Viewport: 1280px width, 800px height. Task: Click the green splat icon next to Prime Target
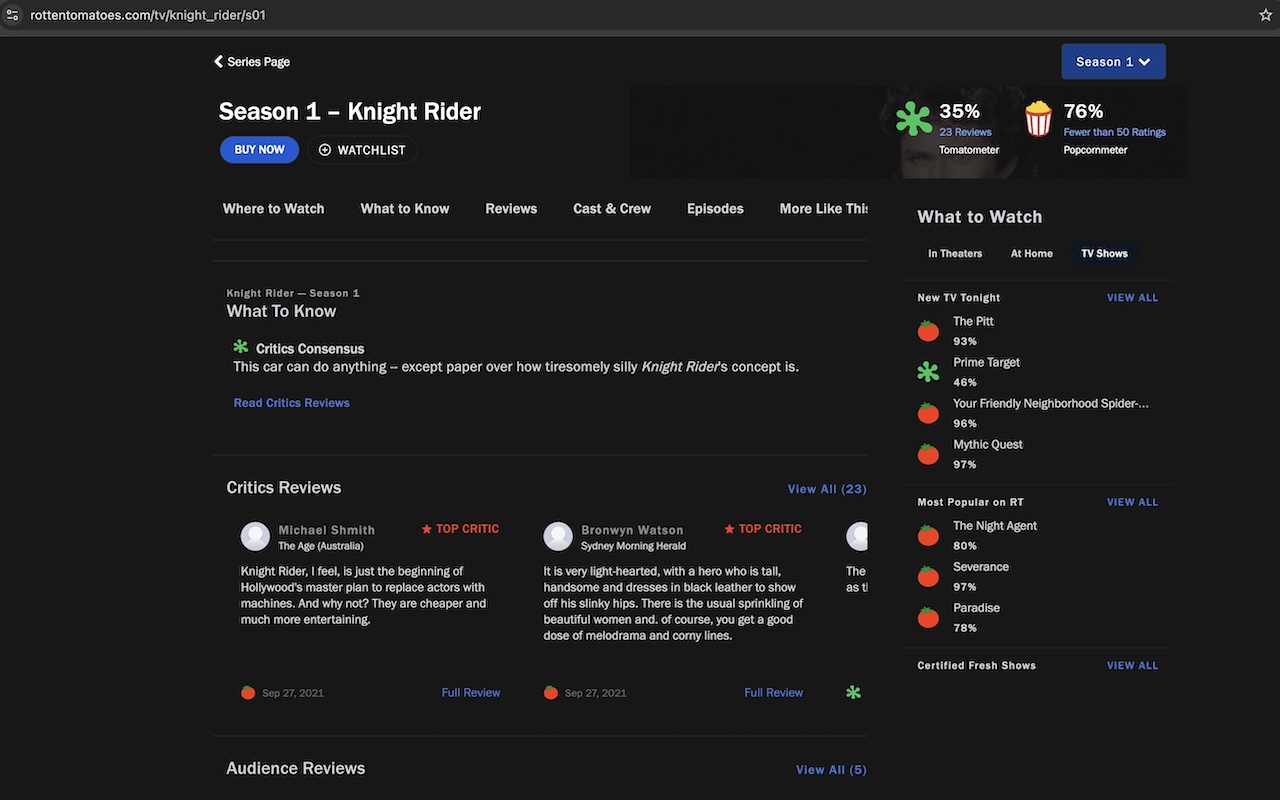click(927, 371)
